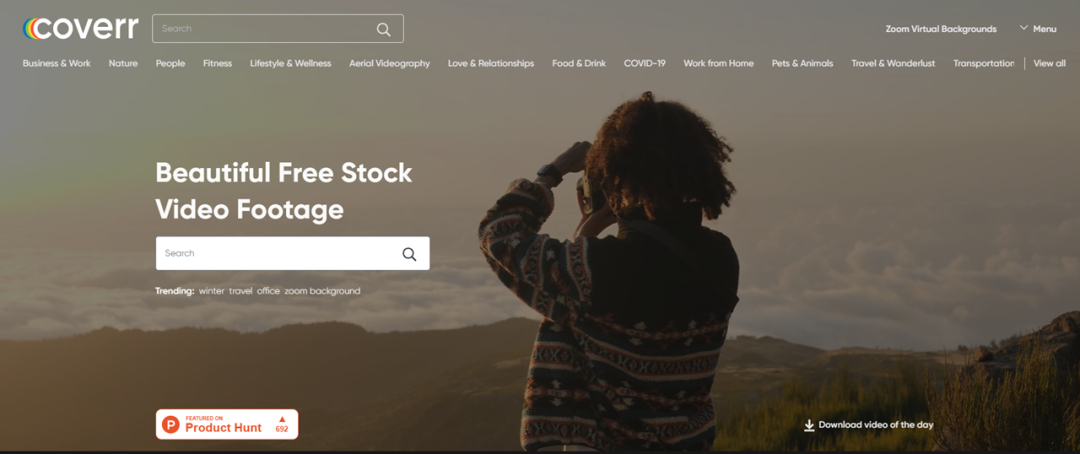Viewport: 1080px width, 454px height.
Task: Click the Product Hunt upvote triangle
Action: coord(282,419)
